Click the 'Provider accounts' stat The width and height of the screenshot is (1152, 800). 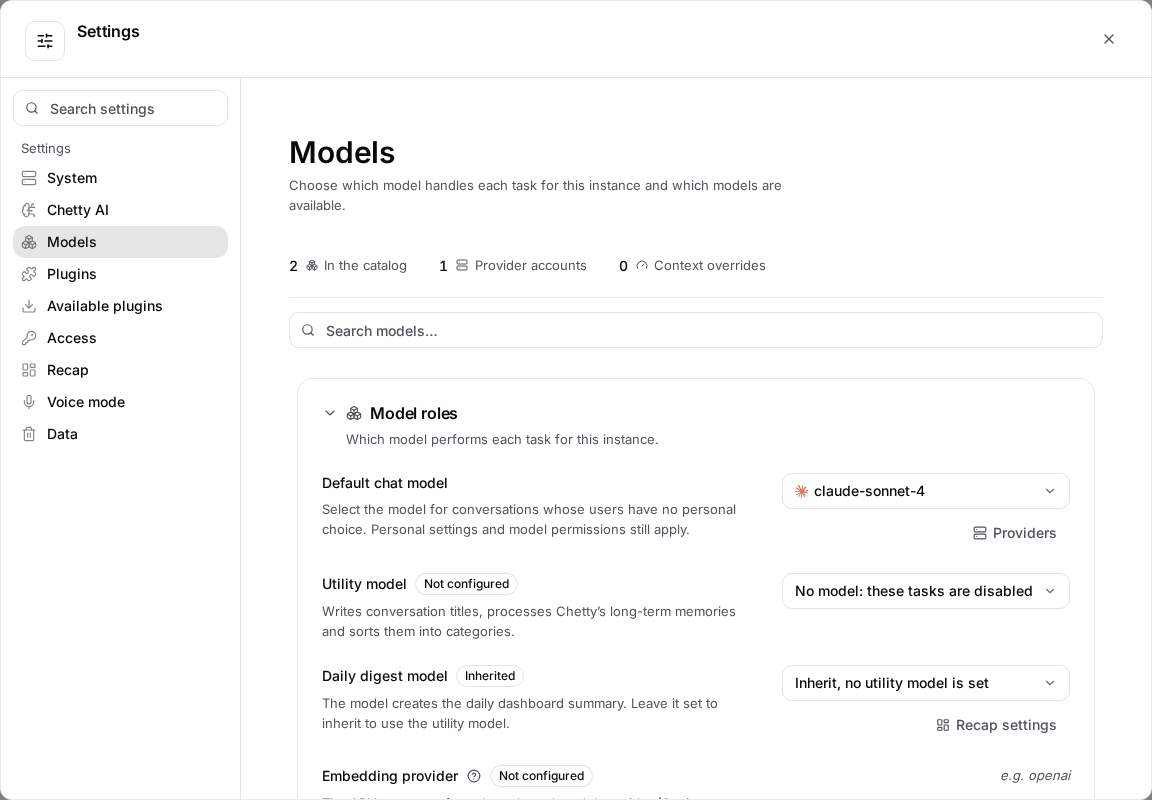point(513,266)
